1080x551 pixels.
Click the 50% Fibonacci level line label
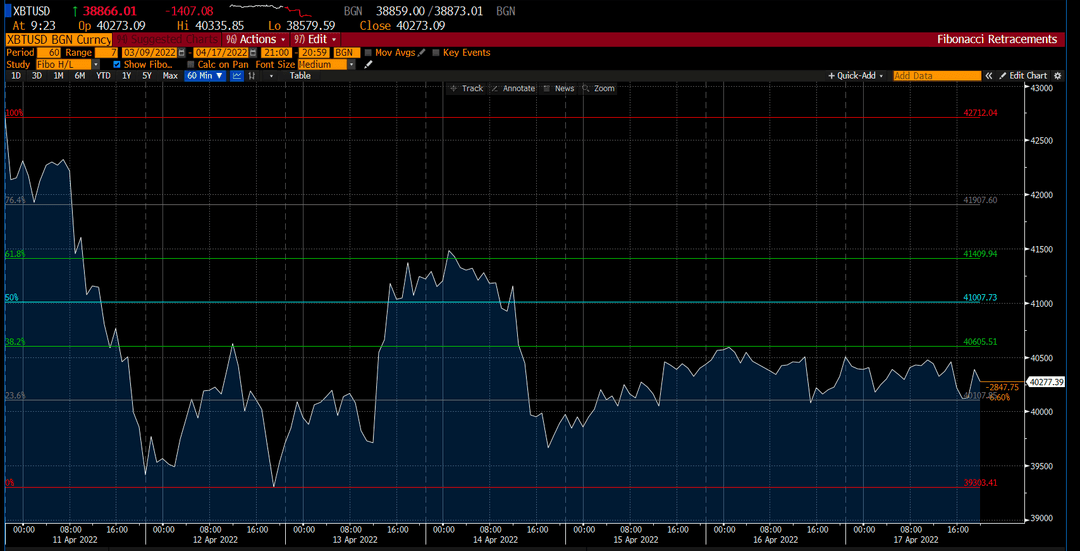coord(12,298)
